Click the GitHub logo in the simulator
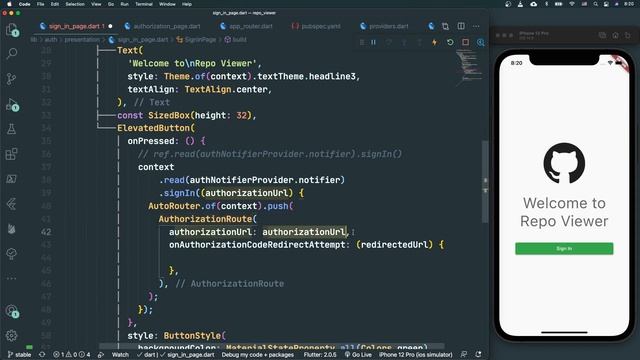 tap(564, 163)
